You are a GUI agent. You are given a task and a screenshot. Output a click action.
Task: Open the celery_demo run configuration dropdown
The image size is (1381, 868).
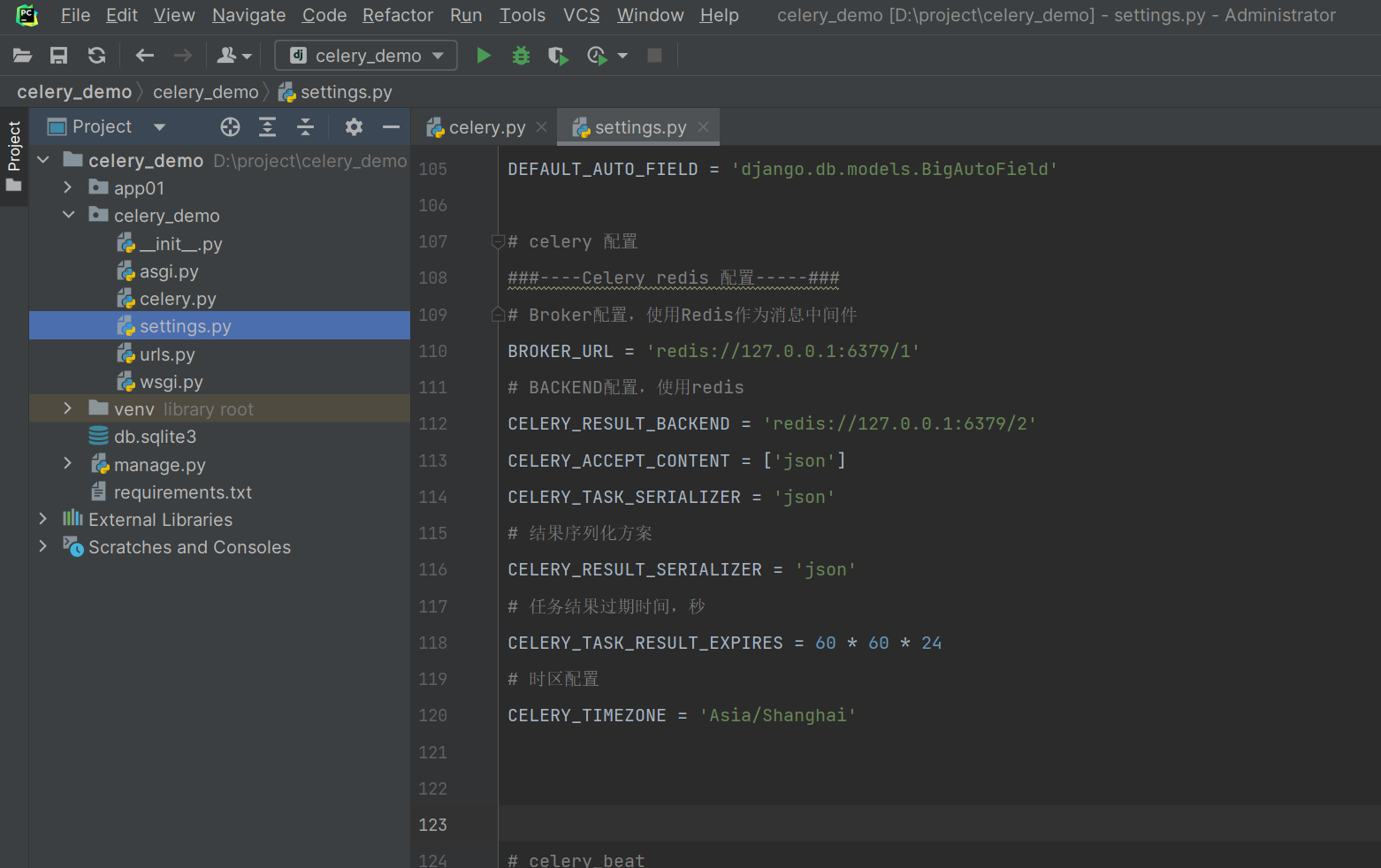click(366, 56)
